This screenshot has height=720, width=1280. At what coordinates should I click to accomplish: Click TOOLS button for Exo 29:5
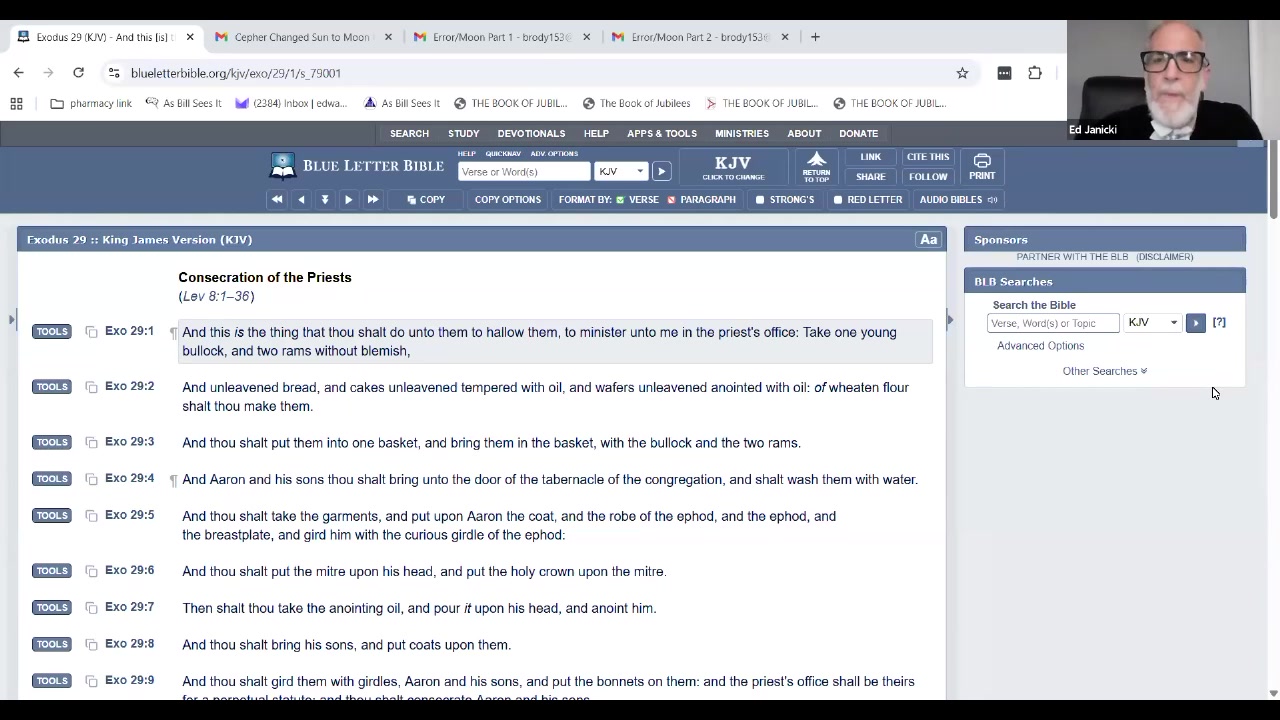tap(52, 516)
